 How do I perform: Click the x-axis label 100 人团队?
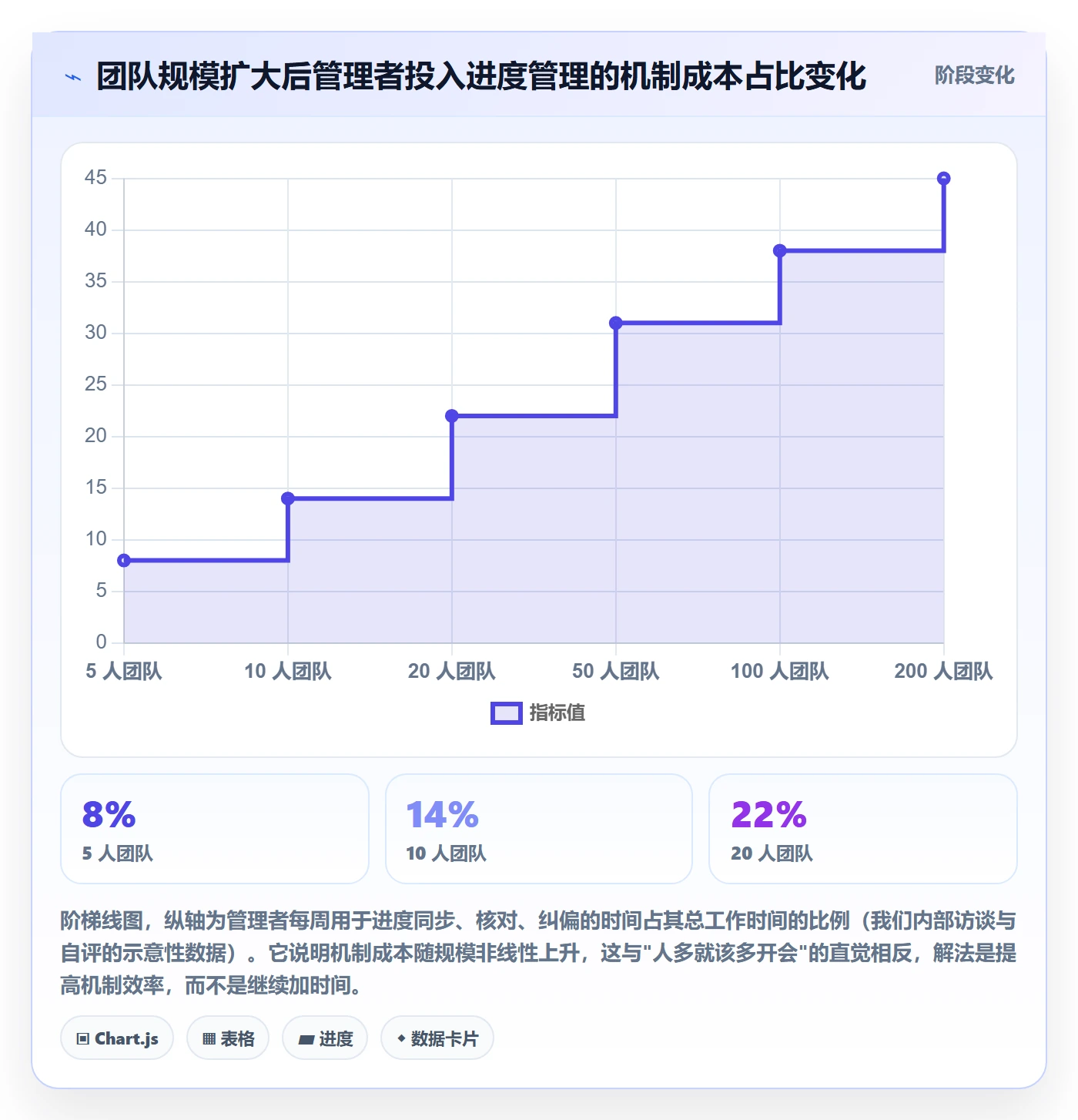pos(780,671)
